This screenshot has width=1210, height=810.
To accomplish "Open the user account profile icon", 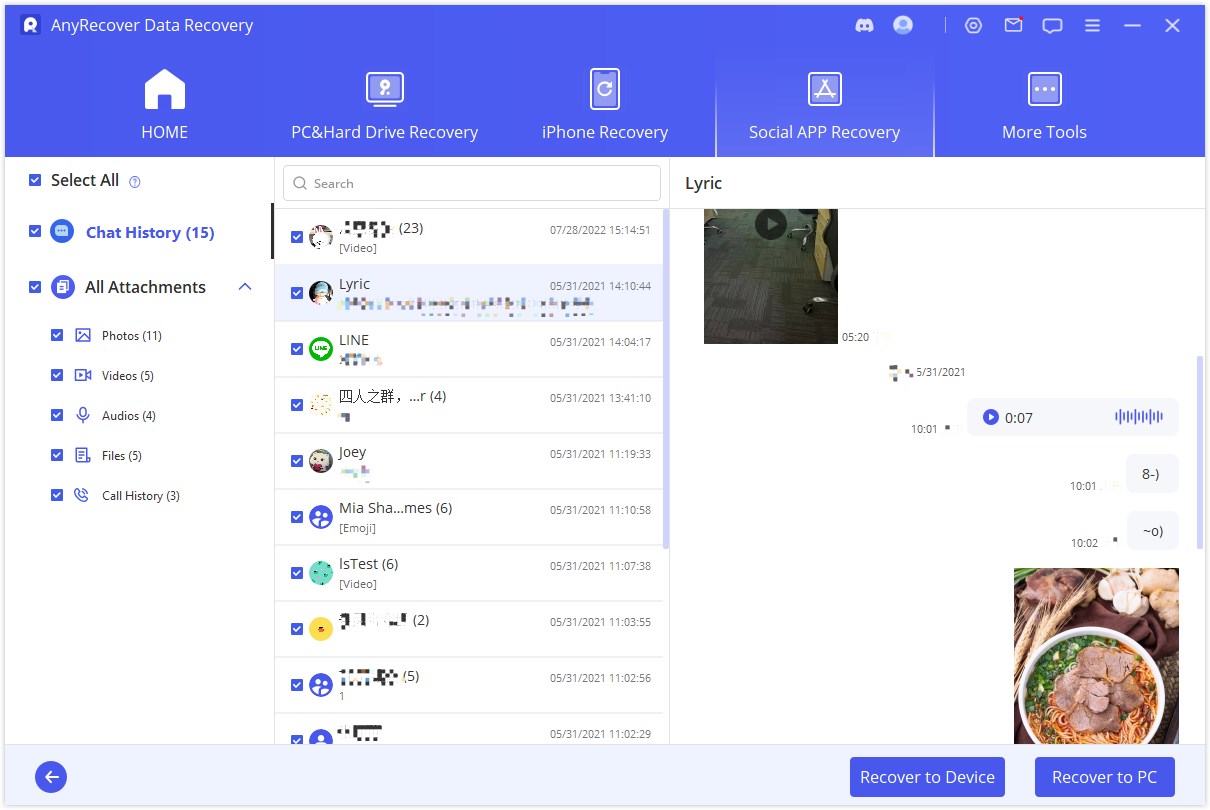I will click(903, 26).
